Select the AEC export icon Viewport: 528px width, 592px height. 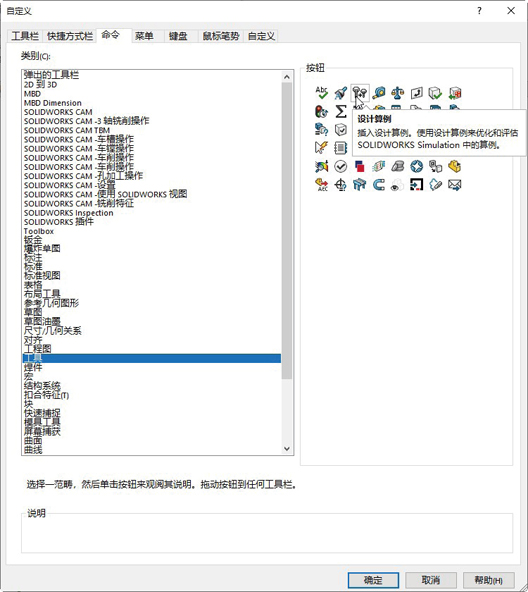(321, 185)
